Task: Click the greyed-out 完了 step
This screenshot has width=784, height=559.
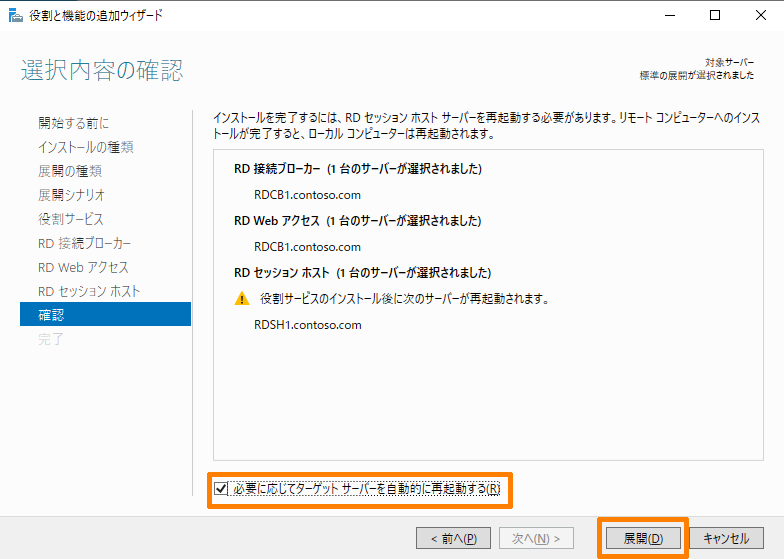Action: point(51,339)
